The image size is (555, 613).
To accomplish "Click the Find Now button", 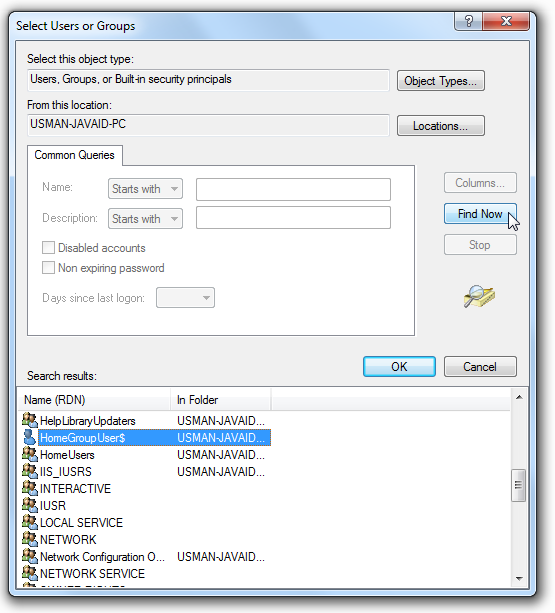I will pyautogui.click(x=480, y=214).
